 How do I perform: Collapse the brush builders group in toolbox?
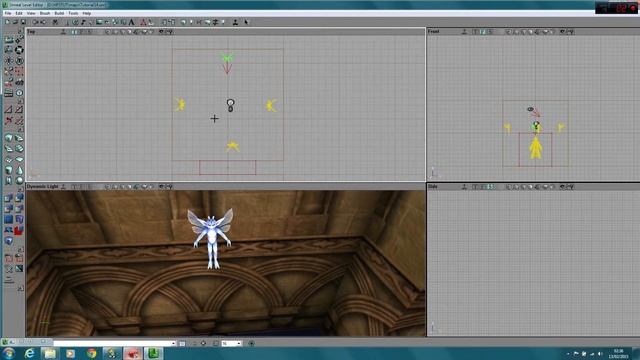[x=20, y=129]
